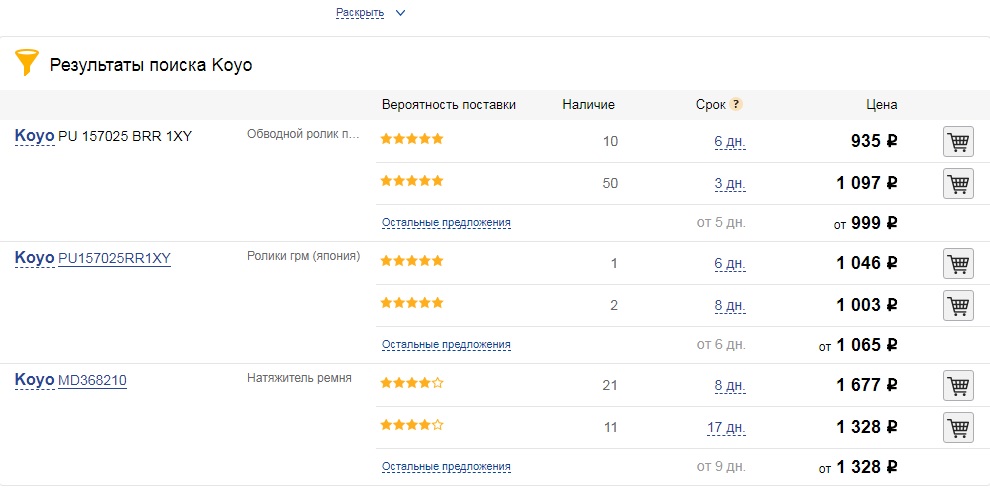Add the 1 677 ₽ tensioner to cart
The height and width of the screenshot is (491, 990).
(958, 386)
